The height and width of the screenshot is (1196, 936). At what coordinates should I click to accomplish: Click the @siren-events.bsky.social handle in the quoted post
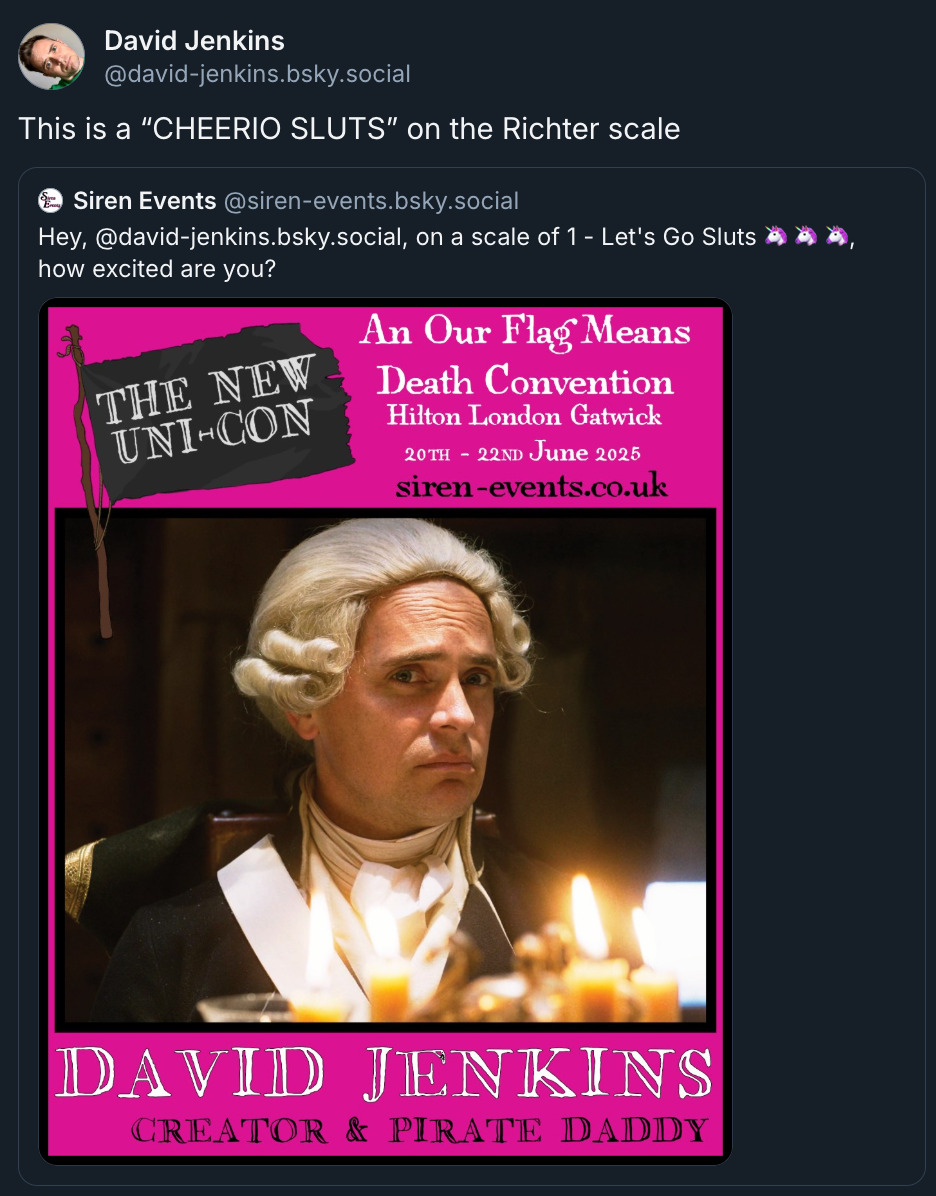[371, 201]
